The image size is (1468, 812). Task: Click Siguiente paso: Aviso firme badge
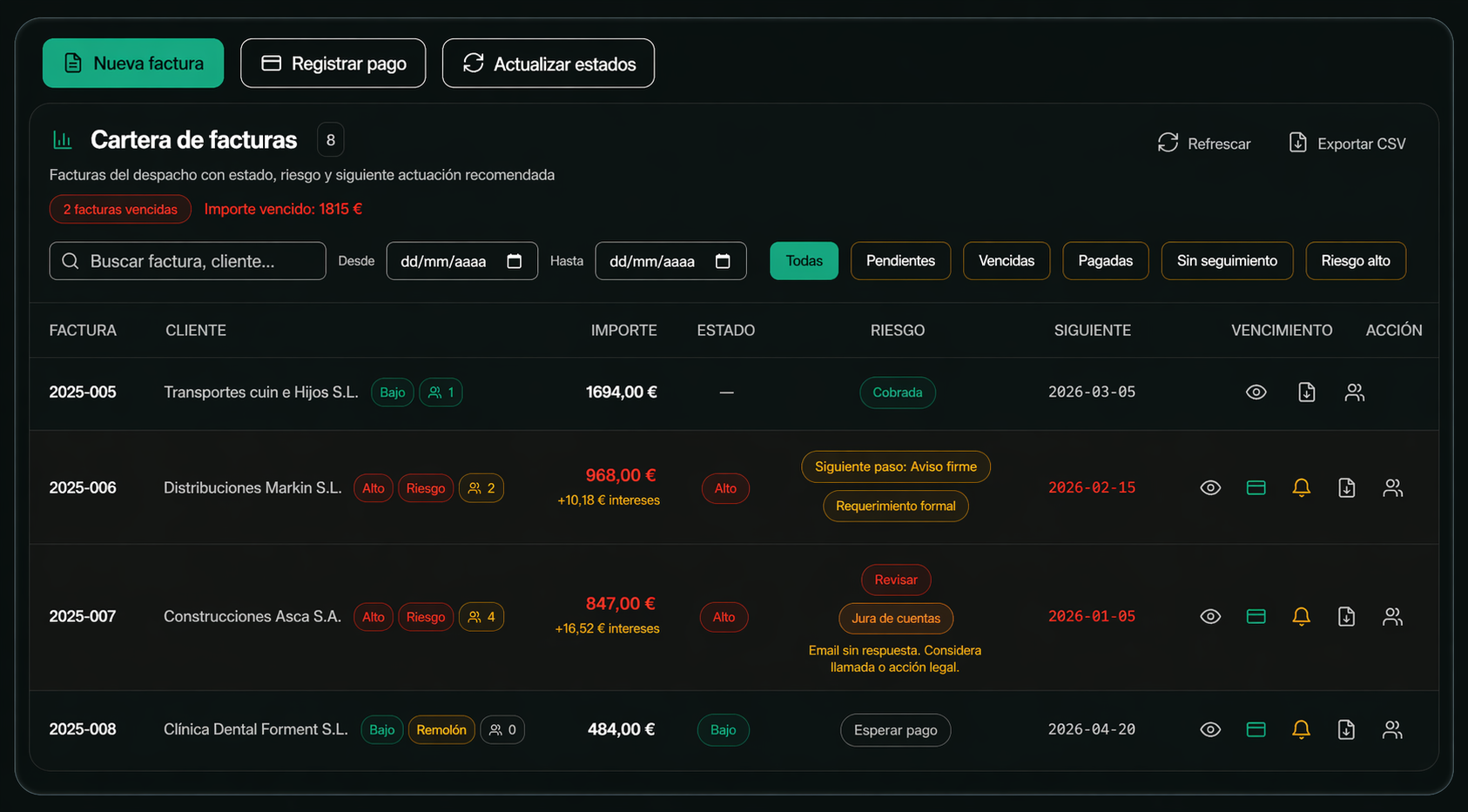(896, 467)
